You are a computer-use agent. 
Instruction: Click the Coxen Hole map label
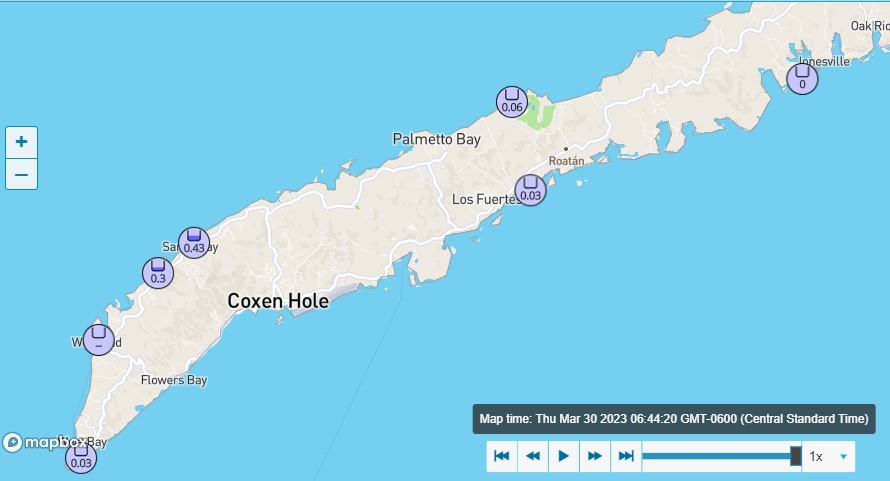(x=277, y=300)
